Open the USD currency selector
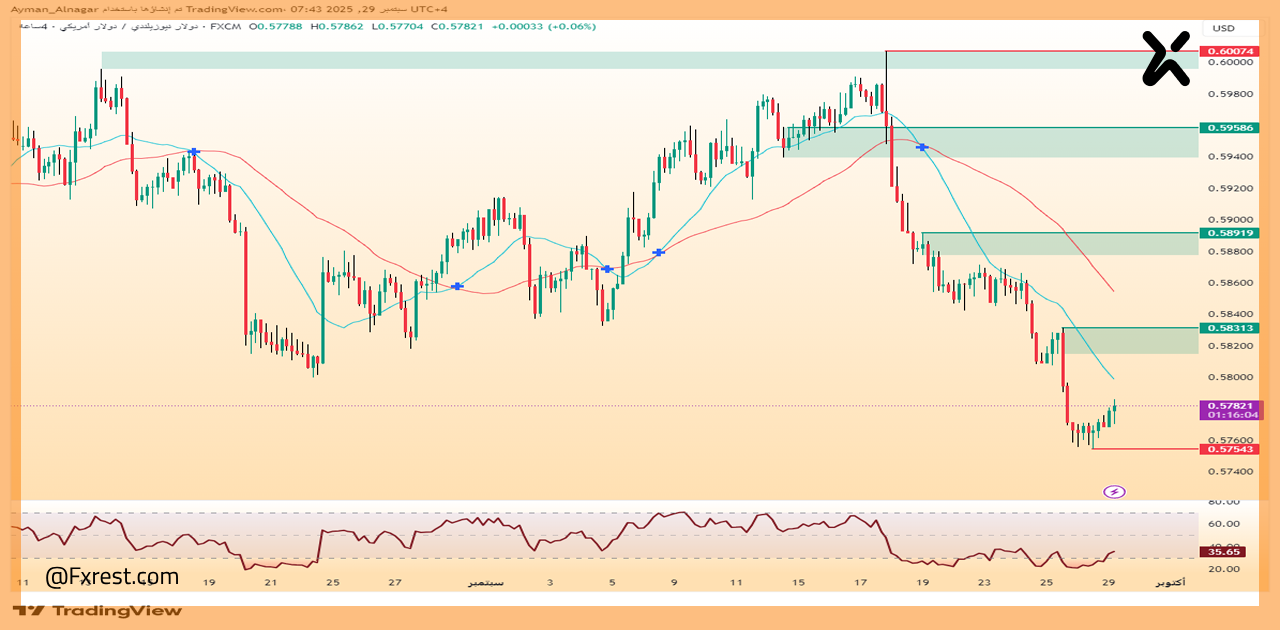 1223,28
